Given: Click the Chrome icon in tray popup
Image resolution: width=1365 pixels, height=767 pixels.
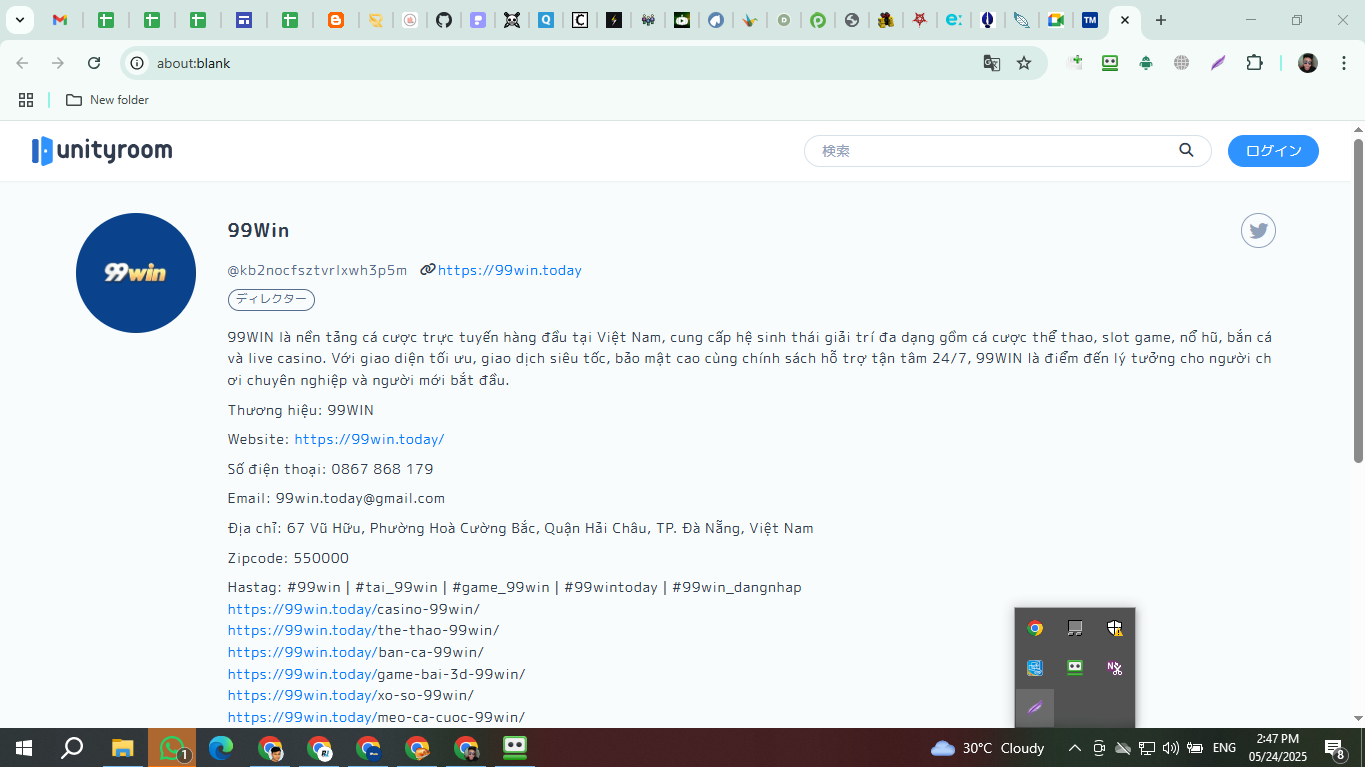Looking at the screenshot, I should pyautogui.click(x=1035, y=628).
